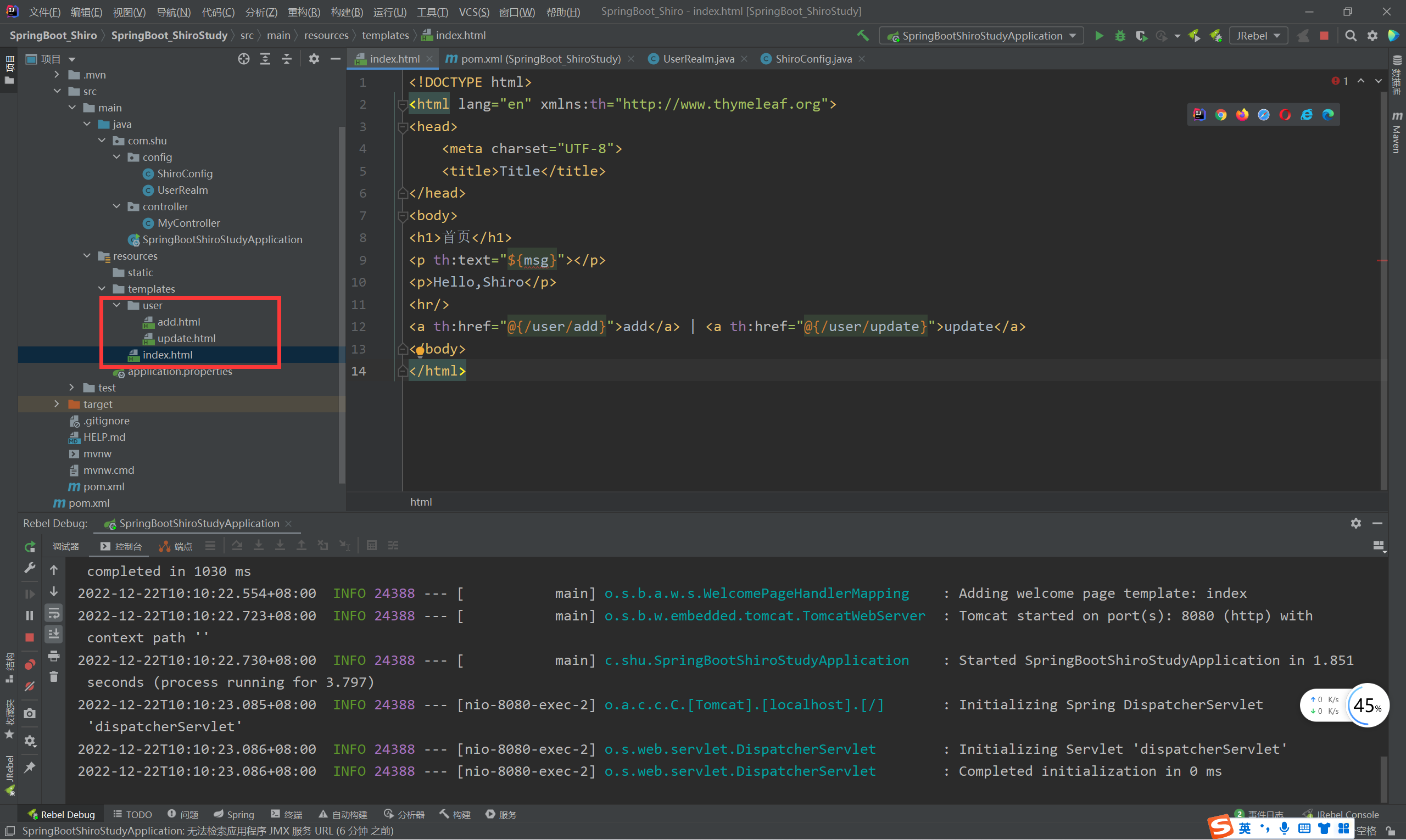Start debug with the bug icon

tap(1119, 36)
